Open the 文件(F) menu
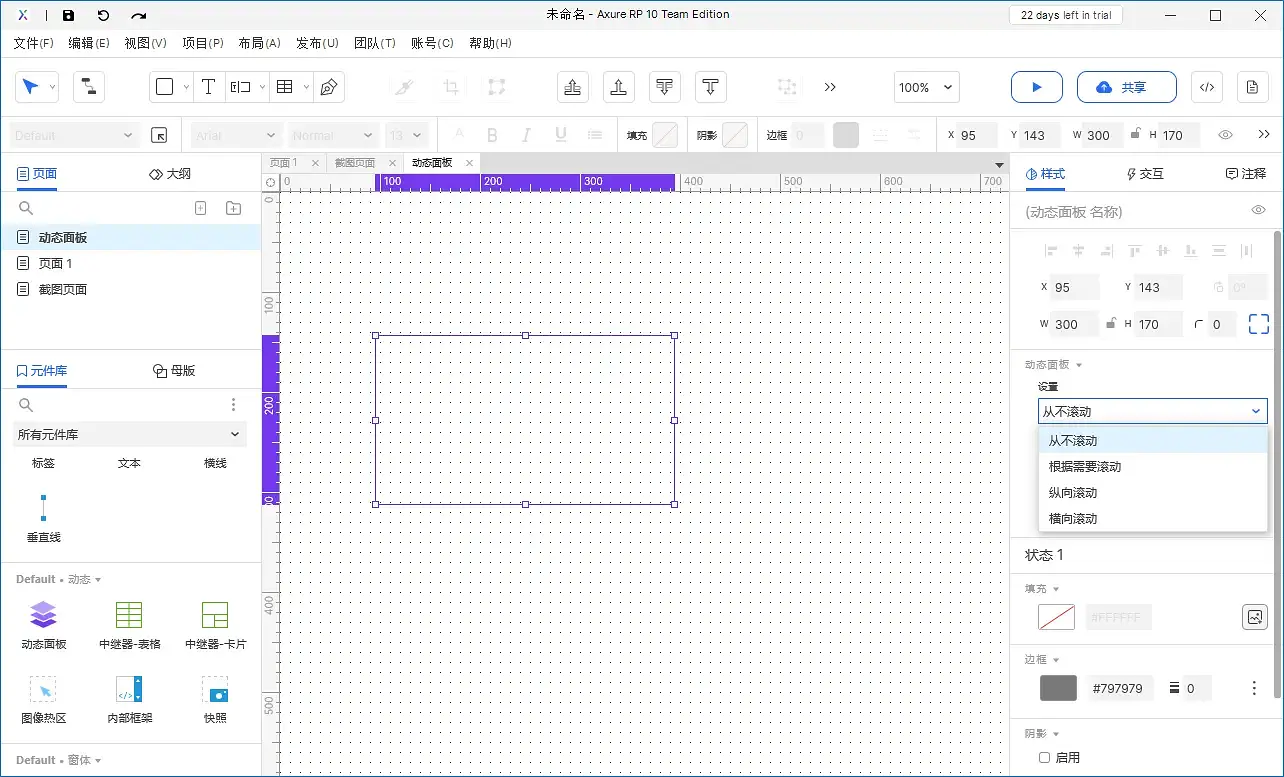Viewport: 1284px width, 777px height. point(34,43)
